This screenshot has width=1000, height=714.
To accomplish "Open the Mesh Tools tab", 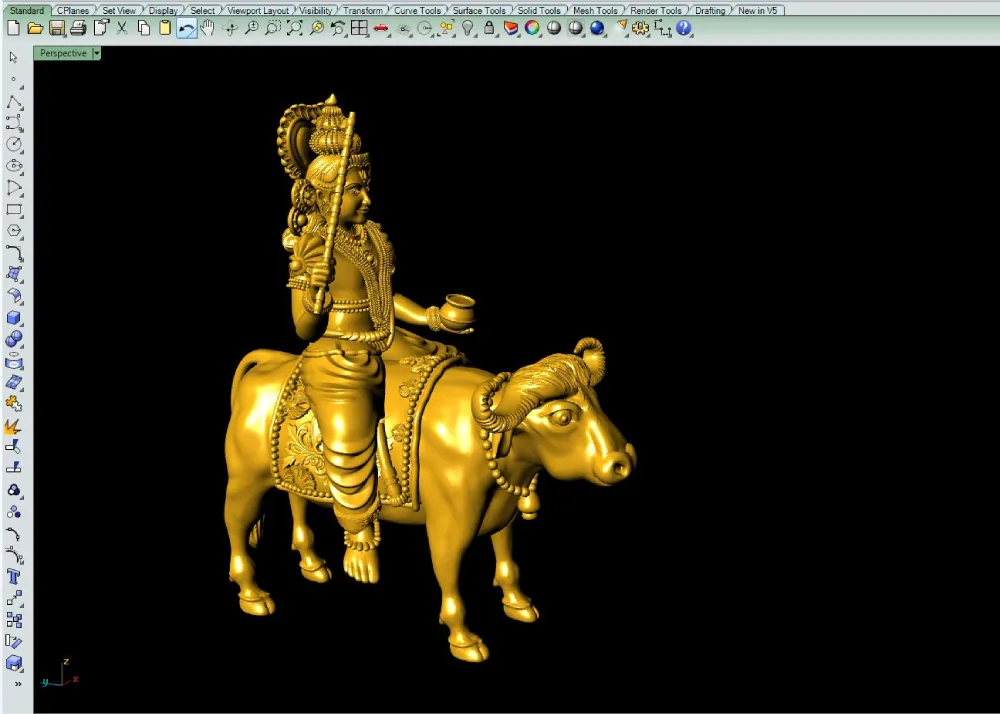I will [x=595, y=10].
